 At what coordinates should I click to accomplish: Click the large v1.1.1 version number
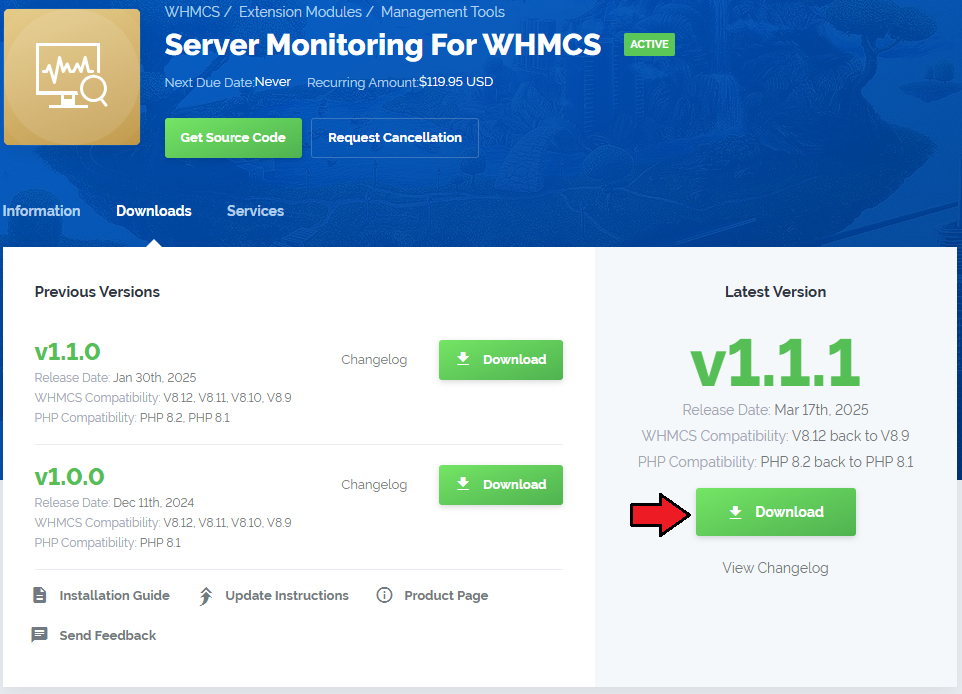tap(775, 363)
